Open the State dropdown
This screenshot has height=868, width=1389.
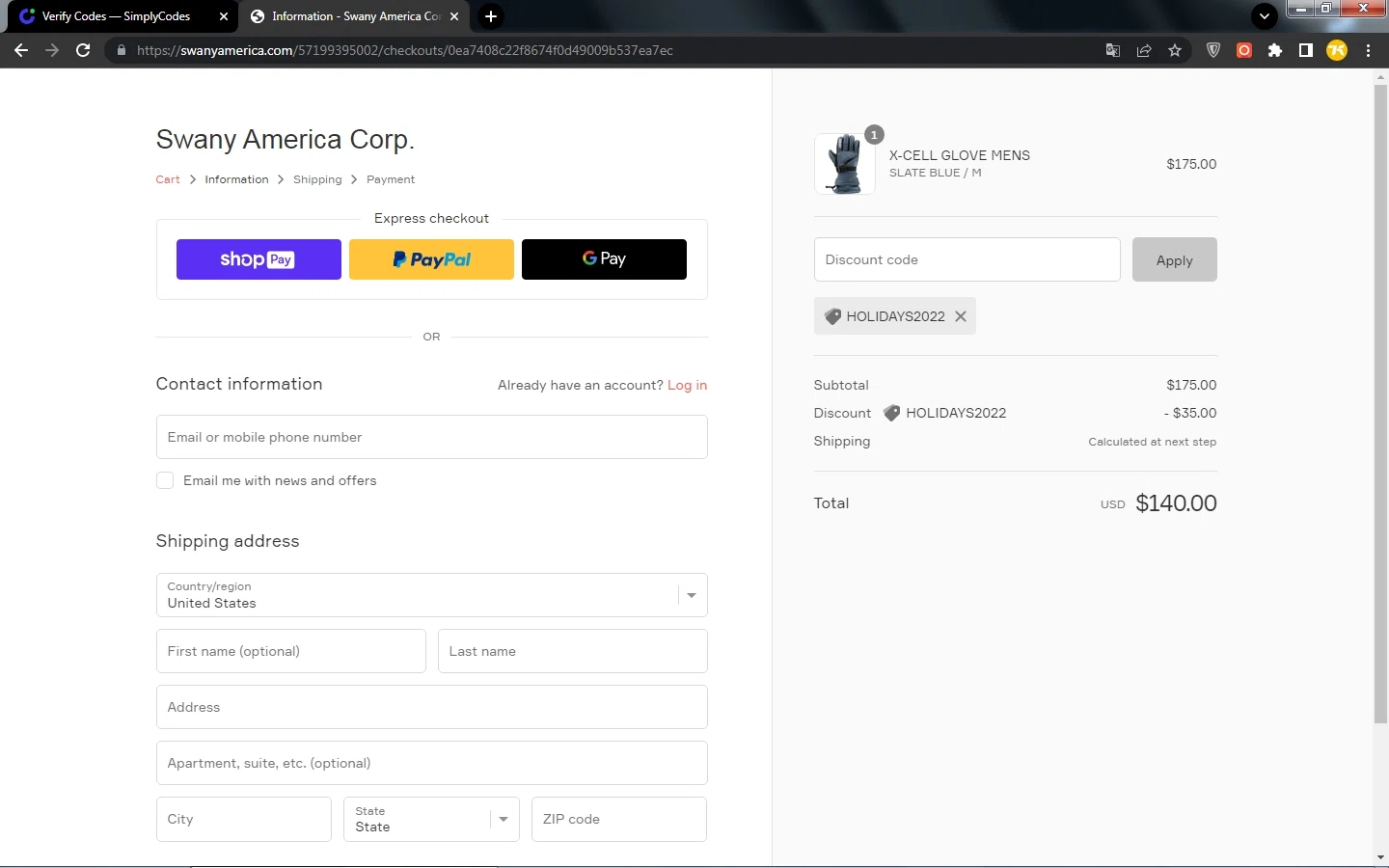(x=431, y=819)
